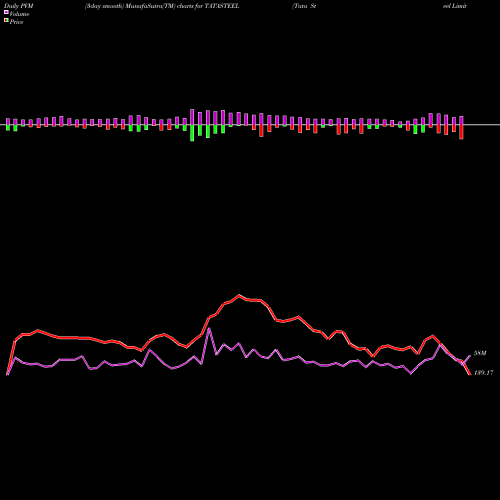Click the '189.17' price value label
Viewport: 500px width, 500px height.
pos(483,373)
